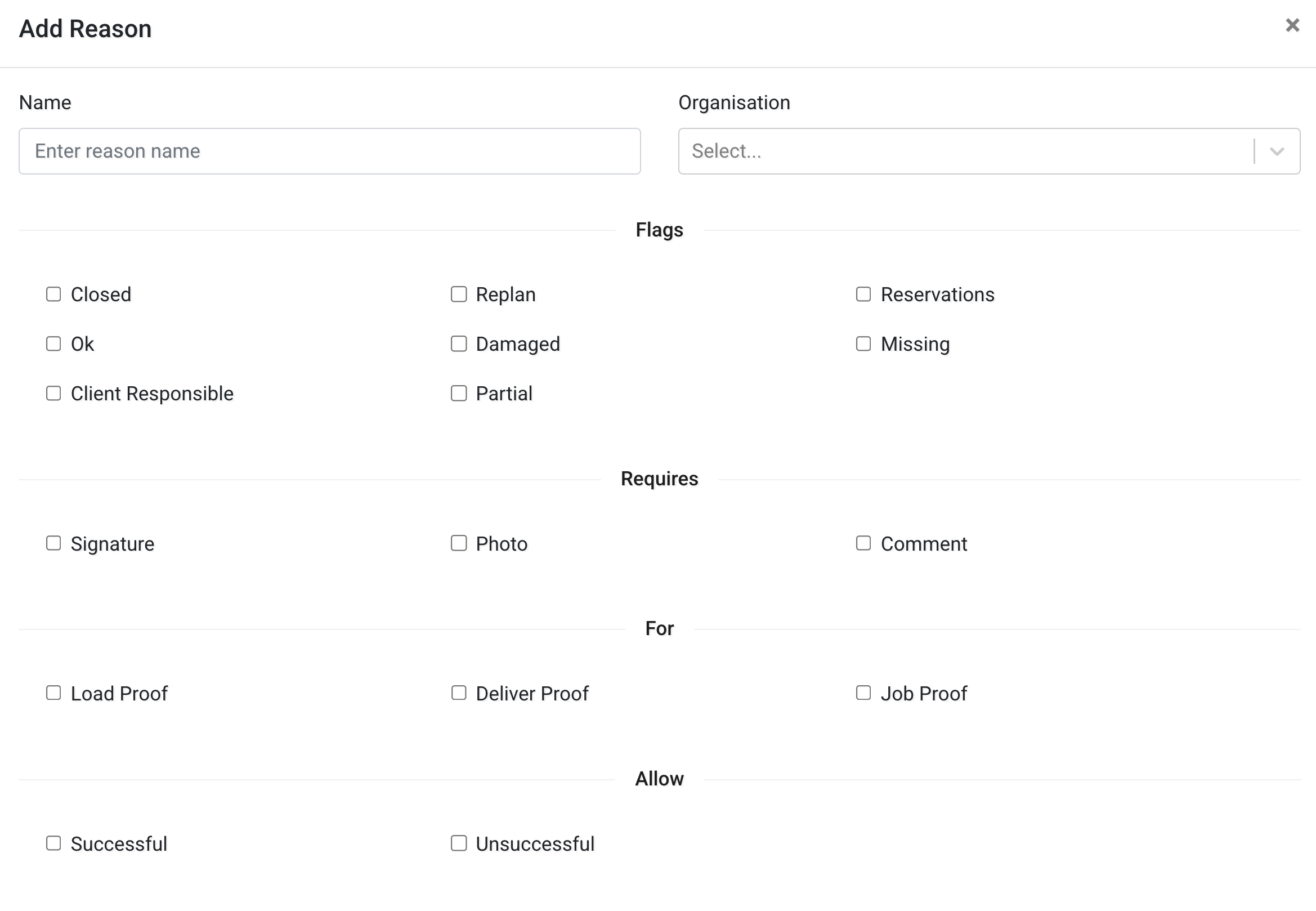Screen dimensions: 1316x911
Task: Check the Partial flag
Action: [459, 392]
